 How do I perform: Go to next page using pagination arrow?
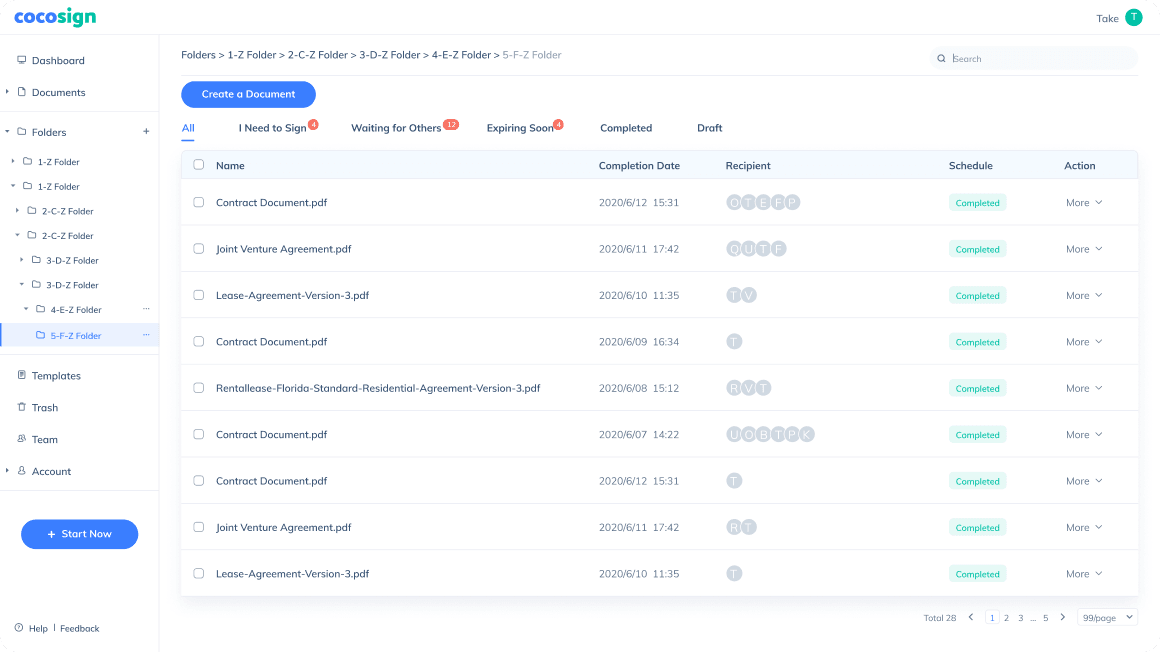click(1062, 618)
